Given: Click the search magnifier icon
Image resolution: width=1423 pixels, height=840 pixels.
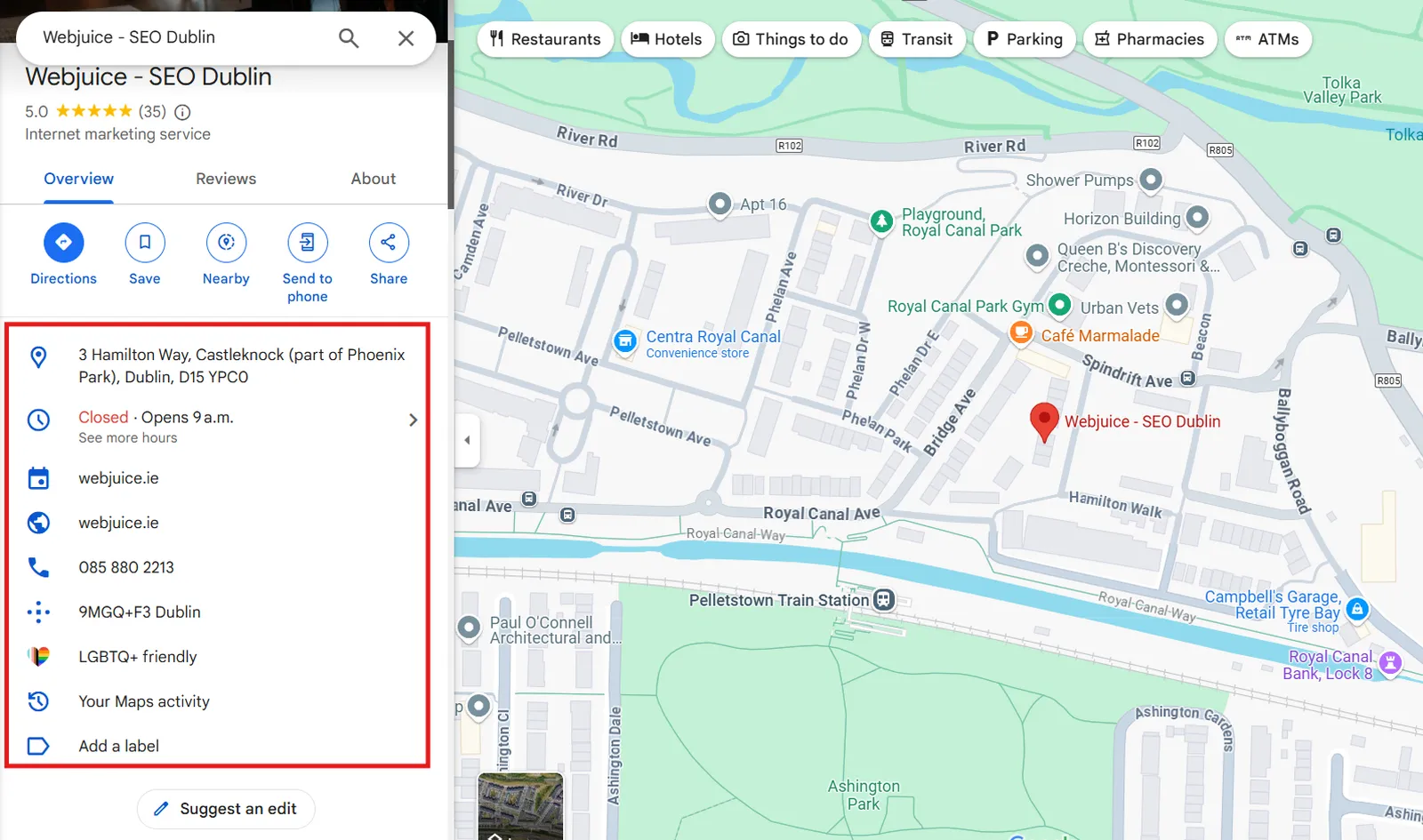Looking at the screenshot, I should point(349,38).
